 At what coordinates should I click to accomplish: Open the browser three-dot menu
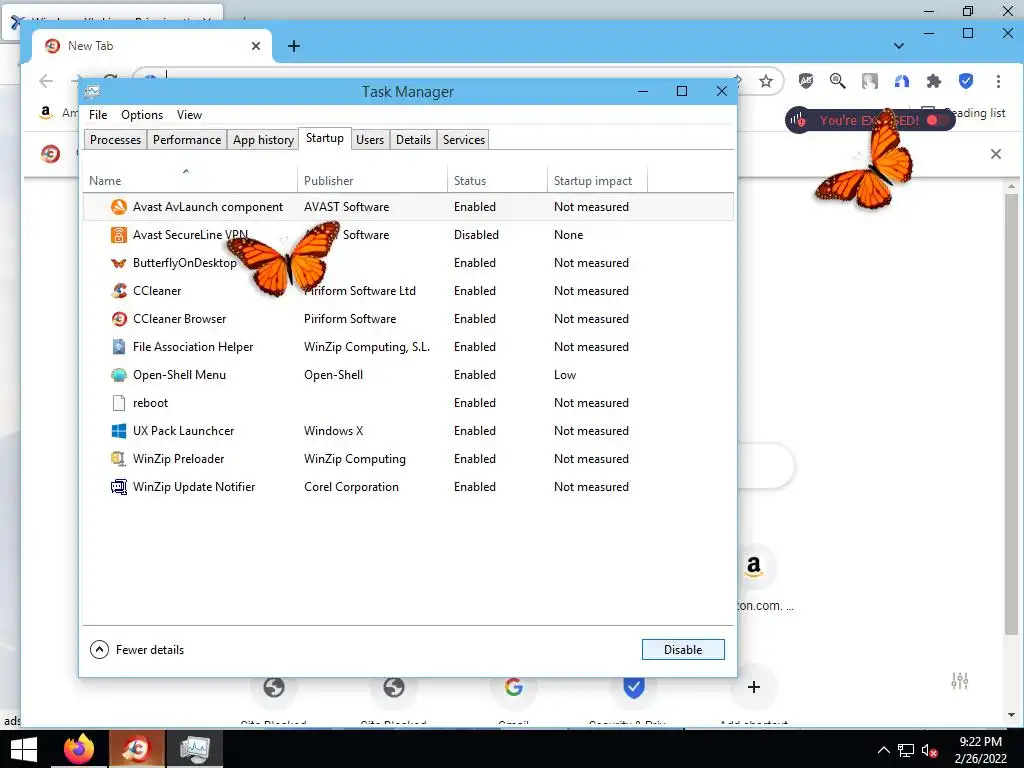[998, 81]
